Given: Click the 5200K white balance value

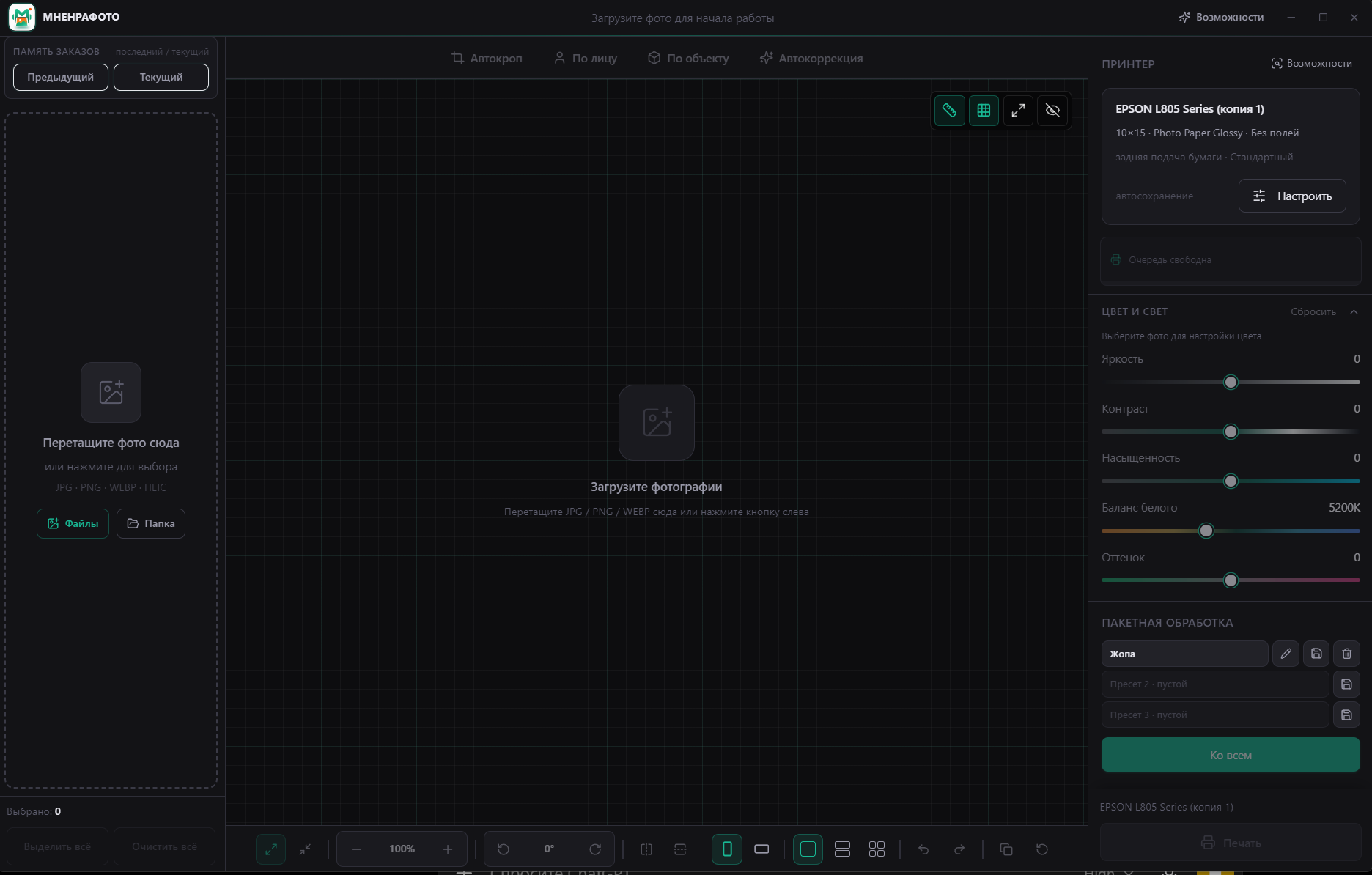Looking at the screenshot, I should coord(1344,507).
